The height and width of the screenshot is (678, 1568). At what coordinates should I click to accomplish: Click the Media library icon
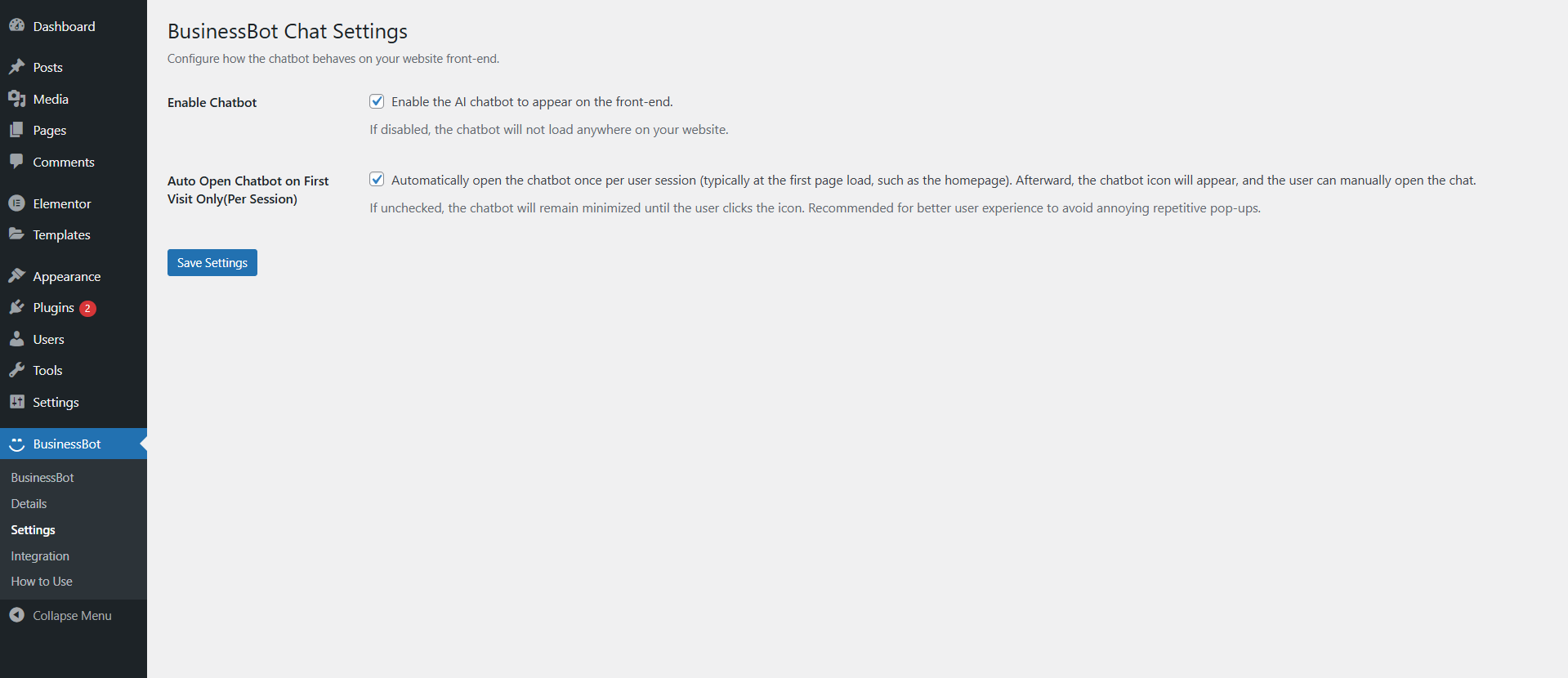coord(16,99)
